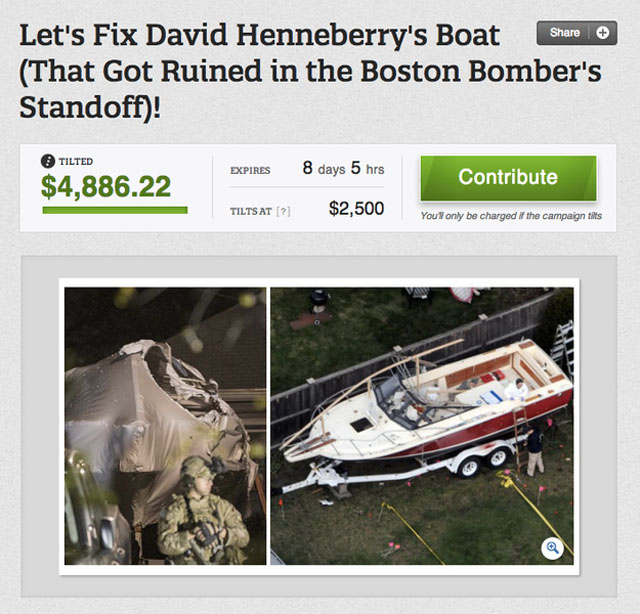The image size is (640, 614).
Task: Click the $4,886.22 raised amount
Action: click(106, 186)
